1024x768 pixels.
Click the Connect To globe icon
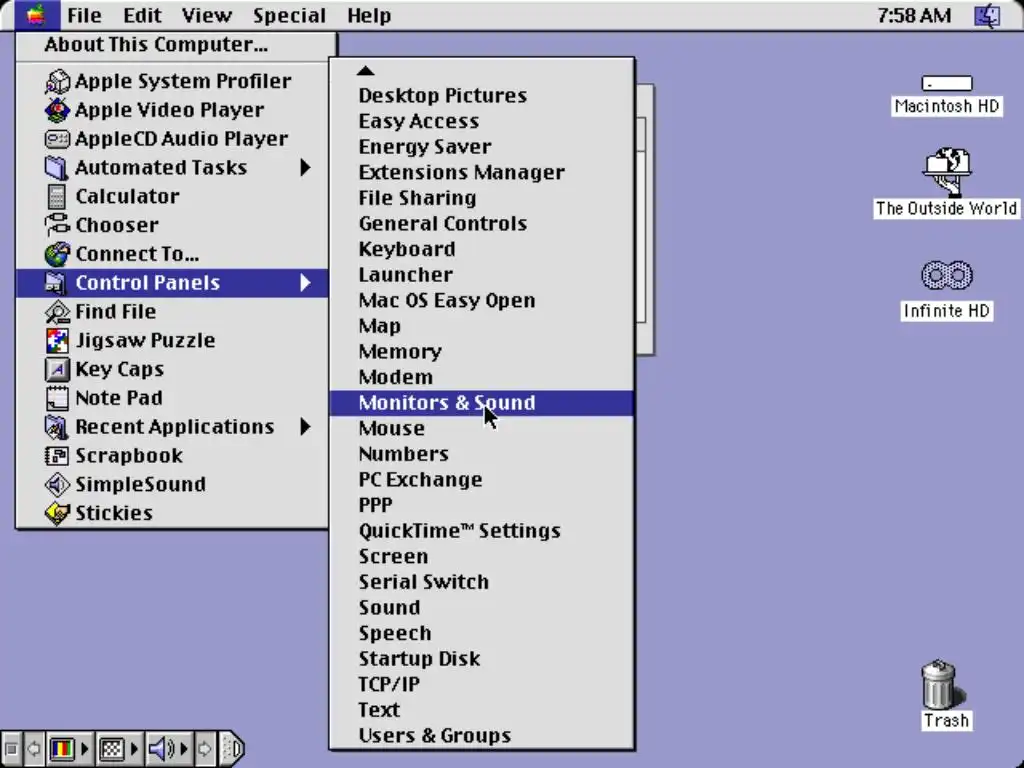[x=57, y=254]
